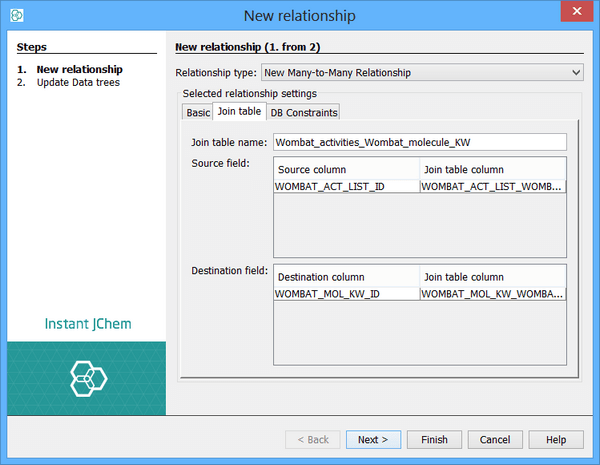
Task: Close the New relationship dialog
Action: [576, 15]
